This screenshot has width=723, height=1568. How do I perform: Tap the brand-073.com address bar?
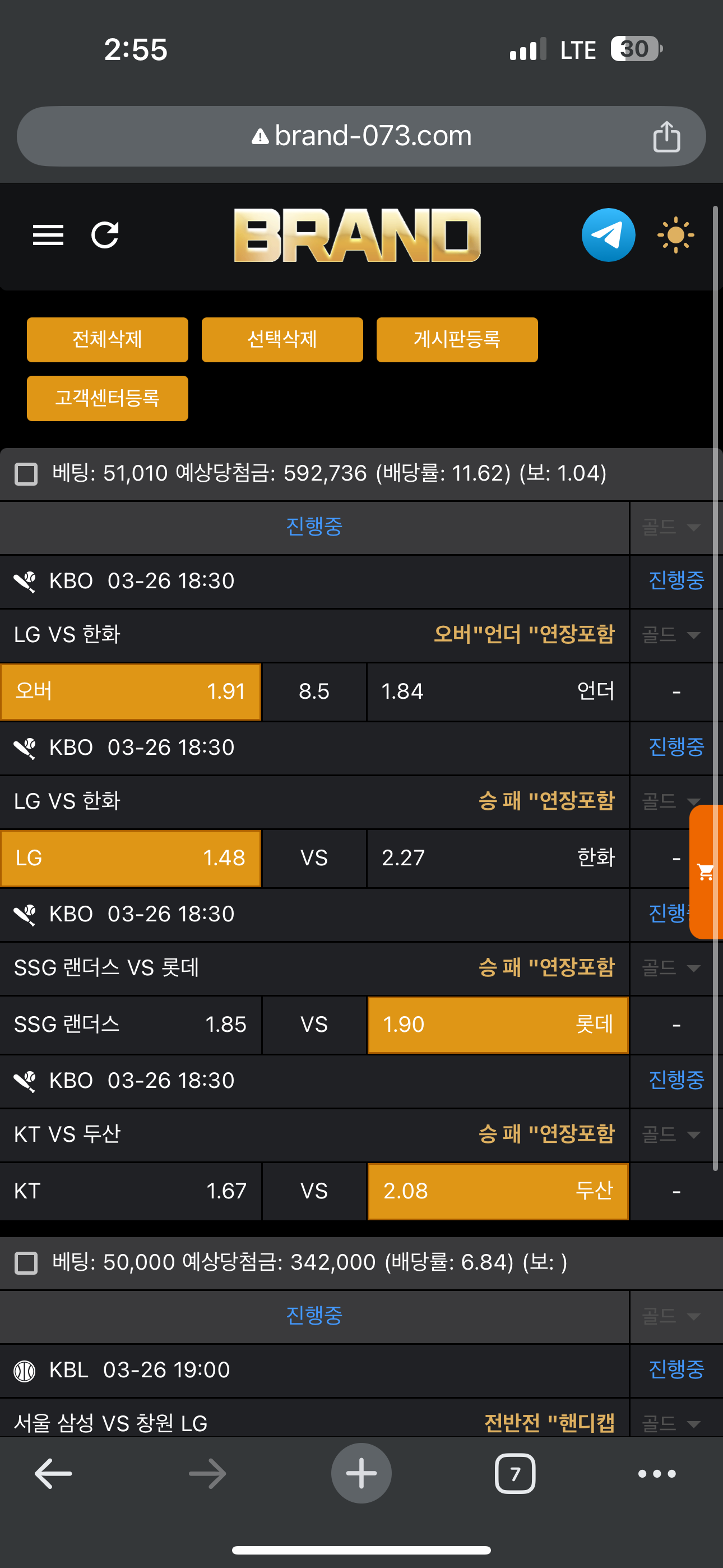pos(361,136)
